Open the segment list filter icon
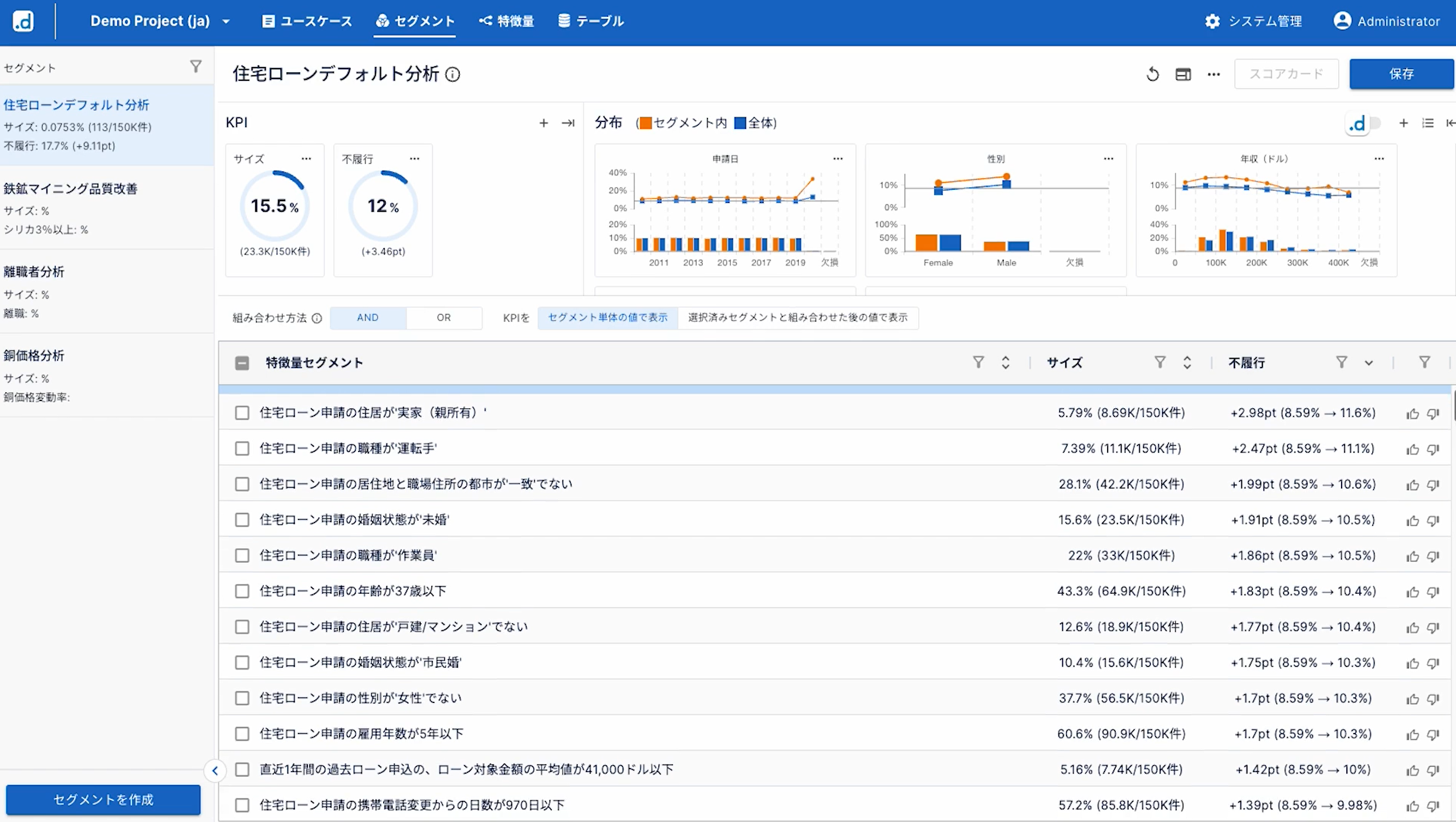This screenshot has width=1456, height=822. (196, 67)
